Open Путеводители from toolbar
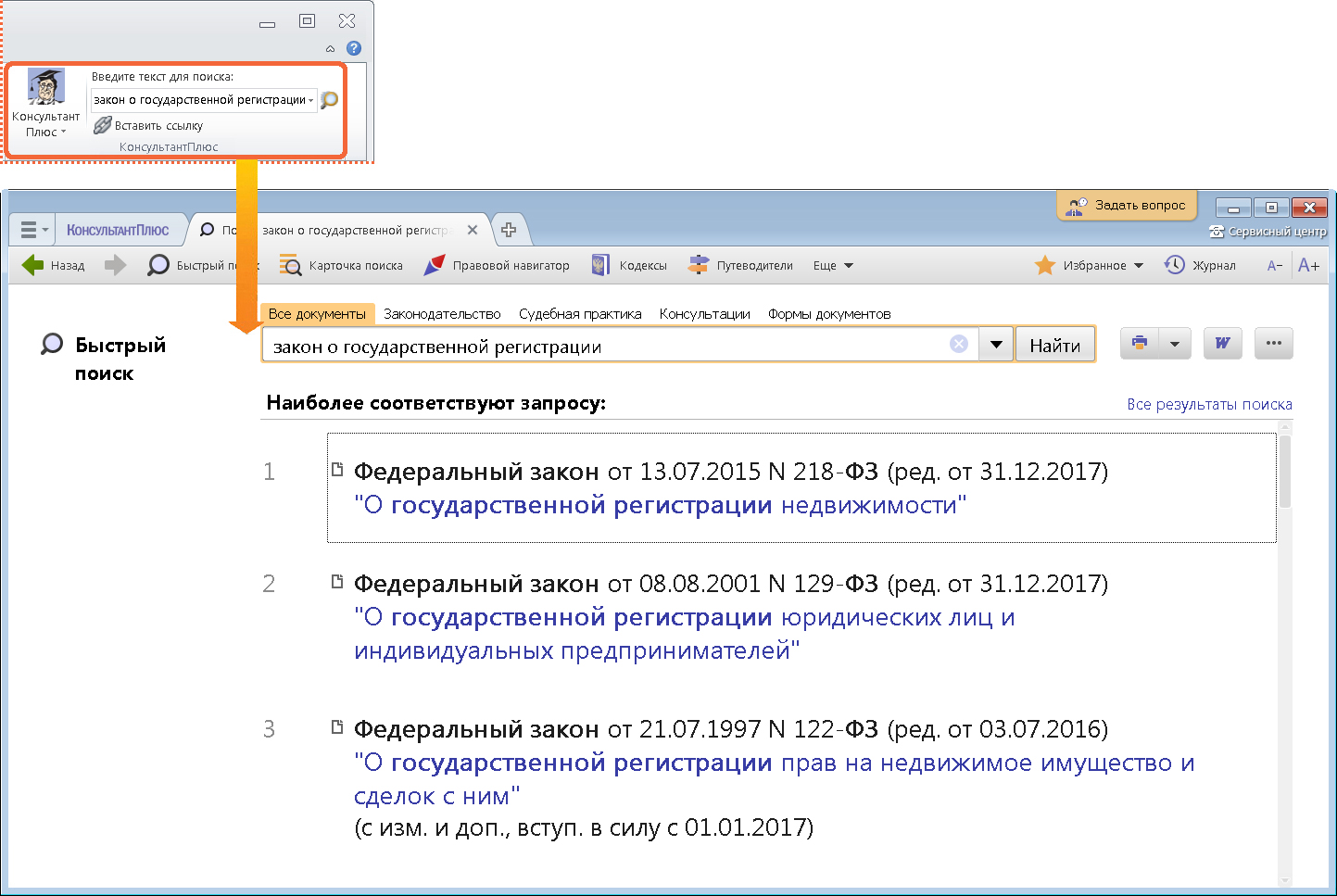 [740, 265]
